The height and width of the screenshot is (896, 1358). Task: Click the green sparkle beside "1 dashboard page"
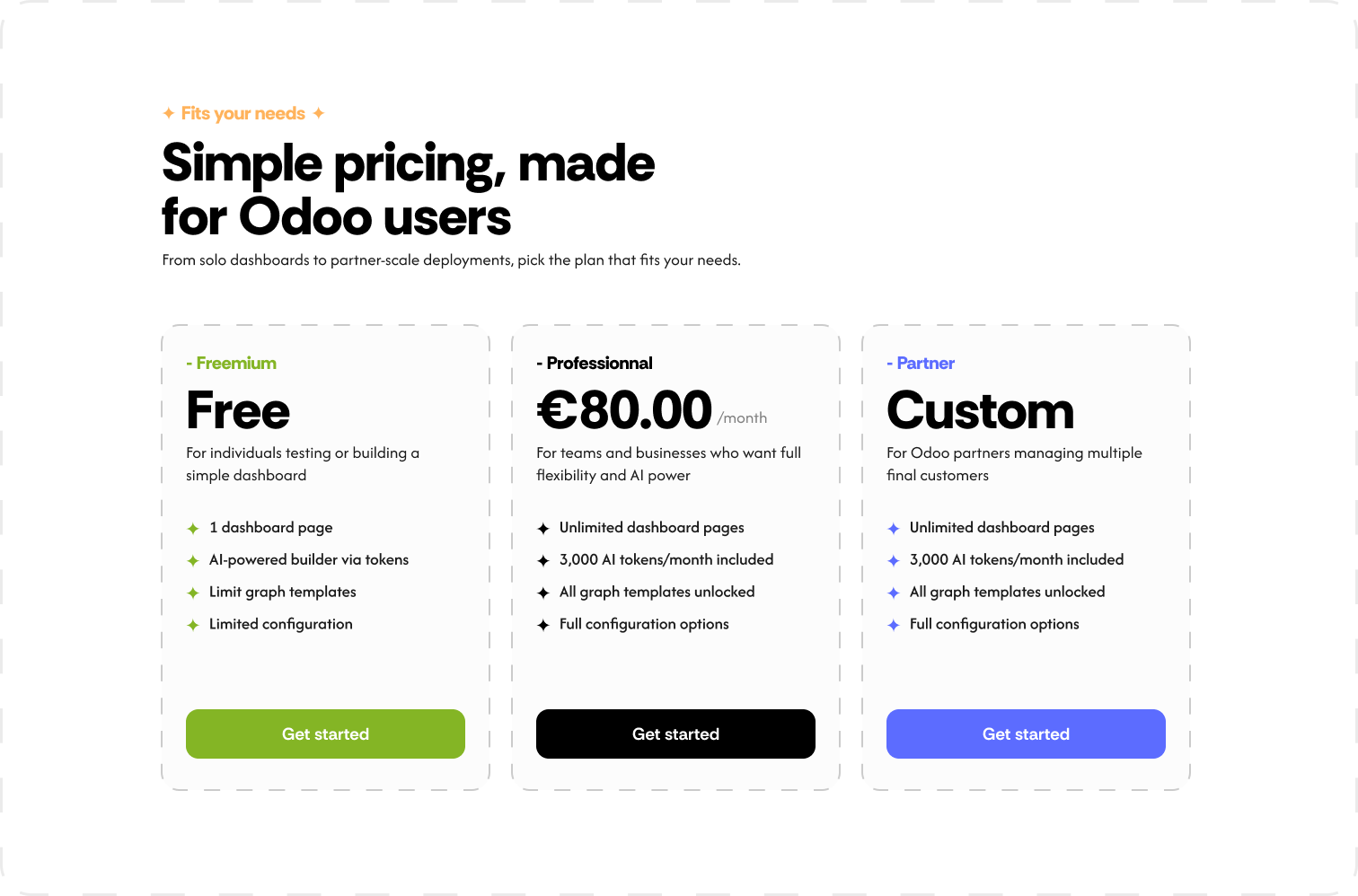pyautogui.click(x=193, y=529)
